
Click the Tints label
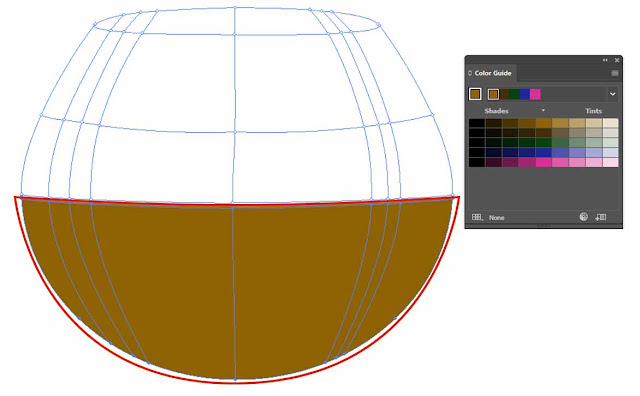point(593,111)
